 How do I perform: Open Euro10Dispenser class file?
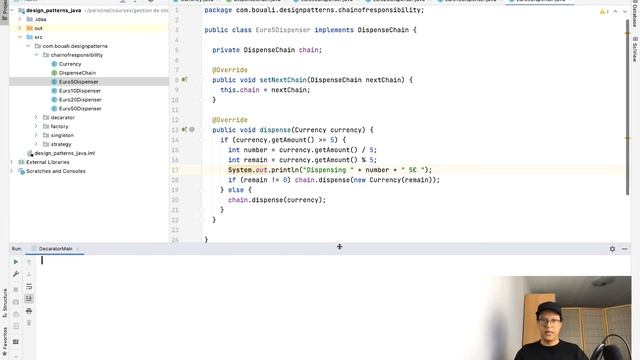80,91
